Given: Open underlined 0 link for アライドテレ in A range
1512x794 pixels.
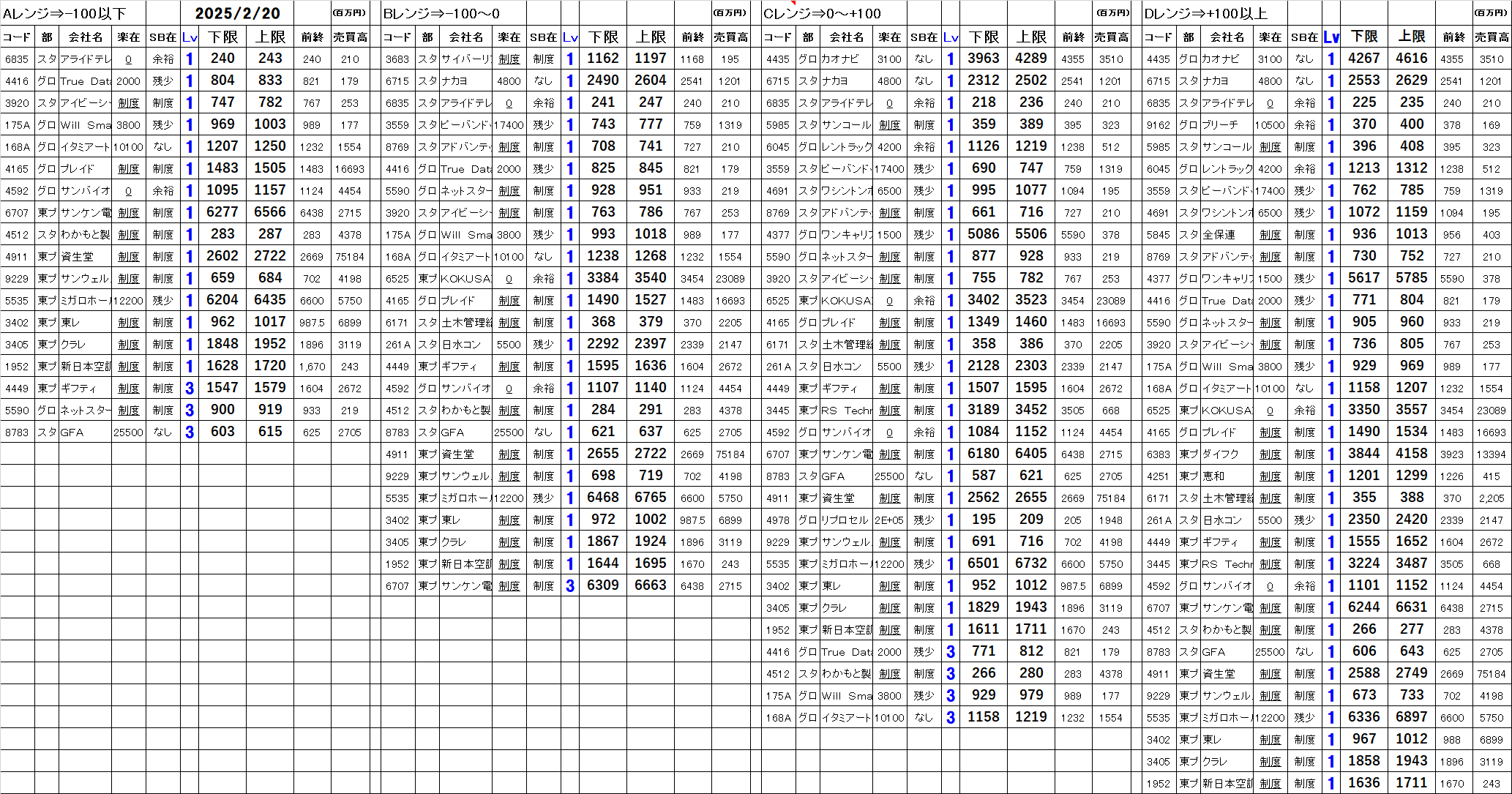Looking at the screenshot, I should tap(129, 59).
